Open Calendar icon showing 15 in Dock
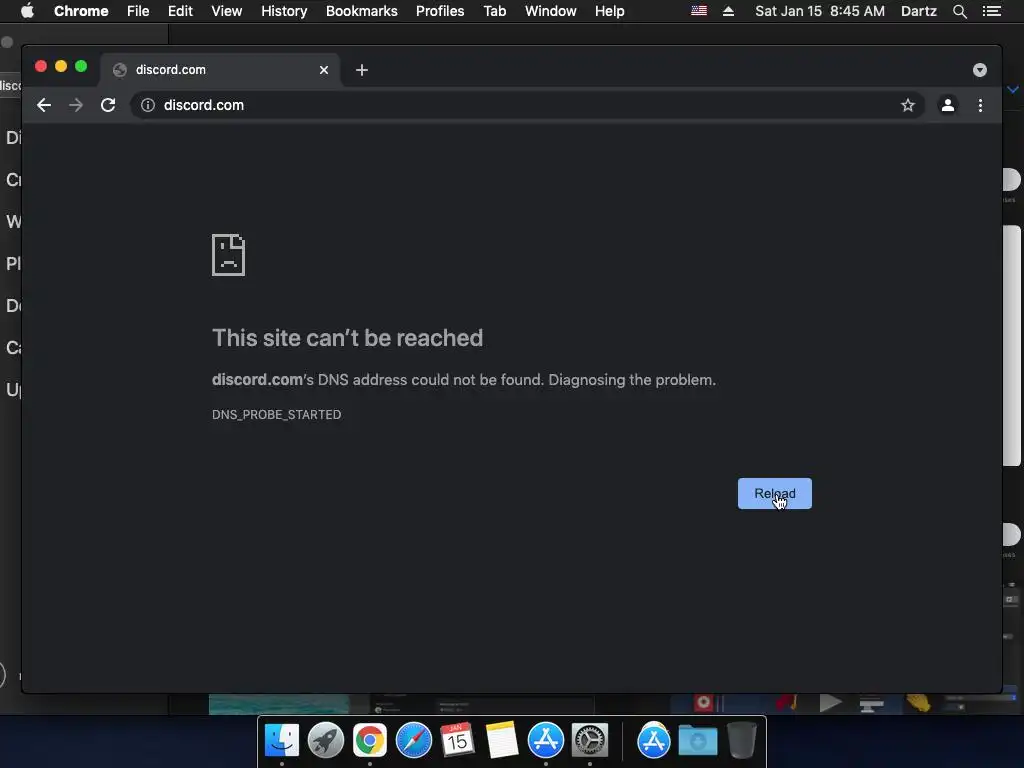The image size is (1024, 768). (457, 741)
